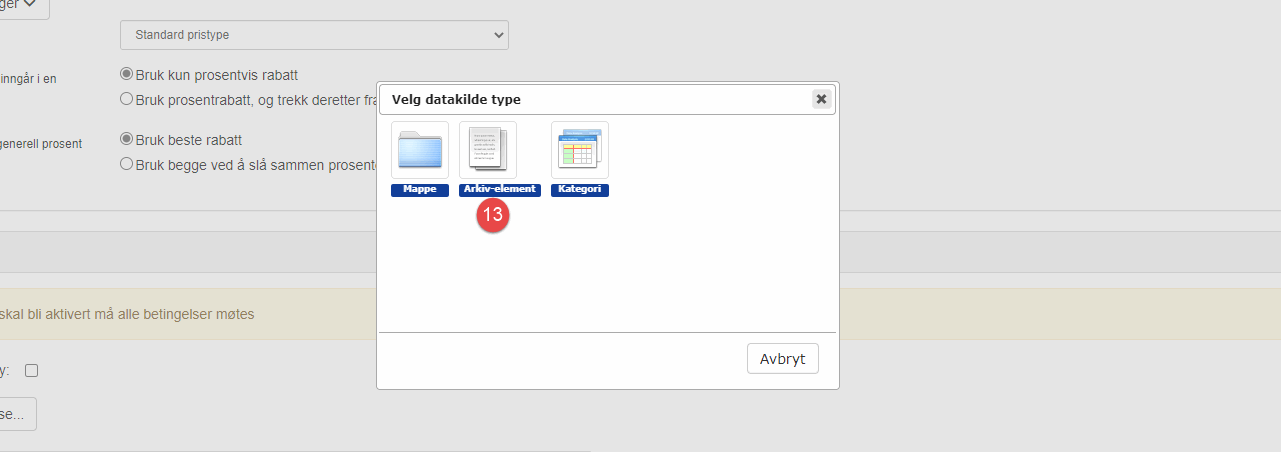Close the Velg datakilde type dialog
The width and height of the screenshot is (1281, 452).
pos(821,99)
